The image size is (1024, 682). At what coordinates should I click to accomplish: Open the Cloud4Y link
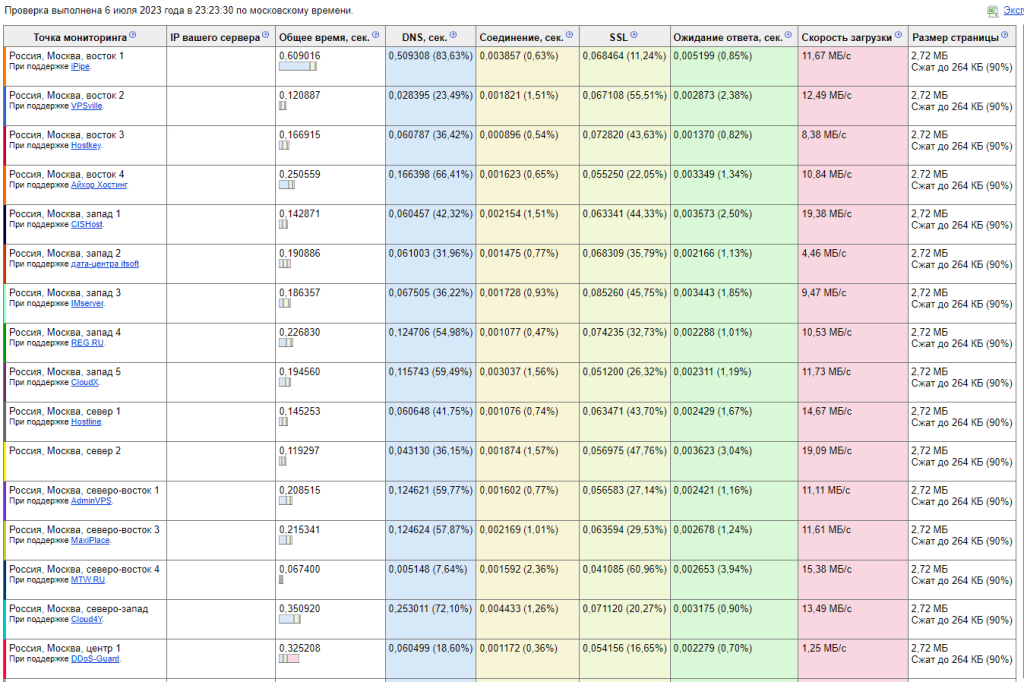tap(86, 619)
